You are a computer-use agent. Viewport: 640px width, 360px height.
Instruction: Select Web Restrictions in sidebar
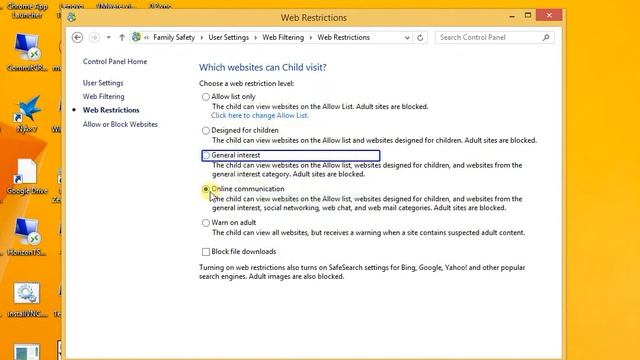[x=111, y=110]
